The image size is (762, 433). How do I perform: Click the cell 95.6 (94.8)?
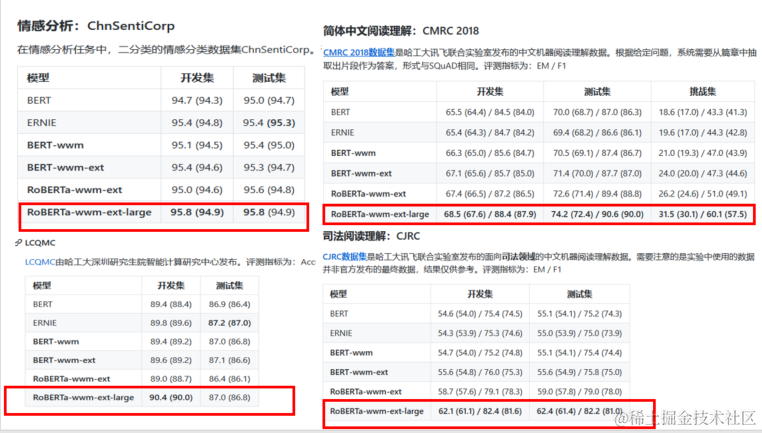pos(269,190)
